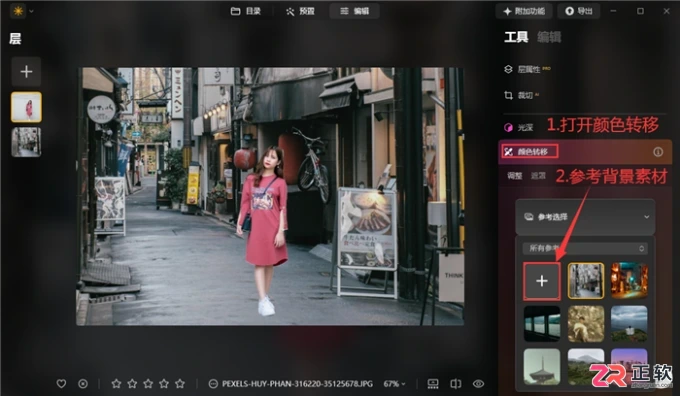The height and width of the screenshot is (396, 680).
Task: Open the chevron beside the app logo
Action: (x=31, y=11)
